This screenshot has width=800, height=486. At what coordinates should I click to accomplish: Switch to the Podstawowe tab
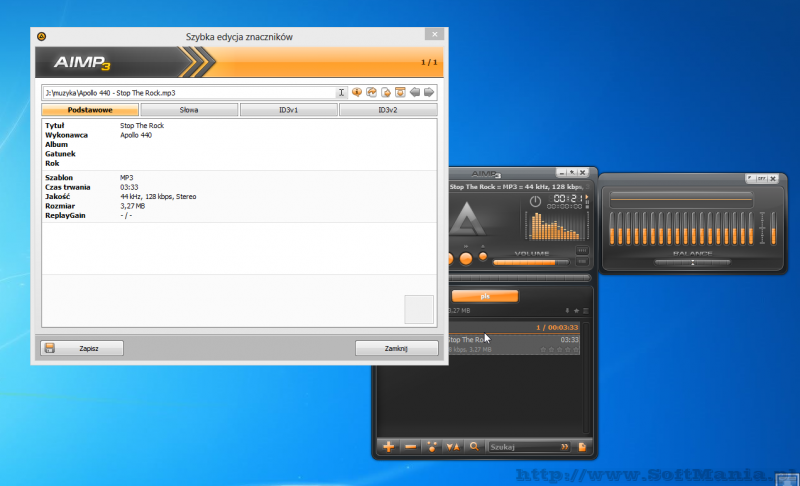[x=90, y=110]
